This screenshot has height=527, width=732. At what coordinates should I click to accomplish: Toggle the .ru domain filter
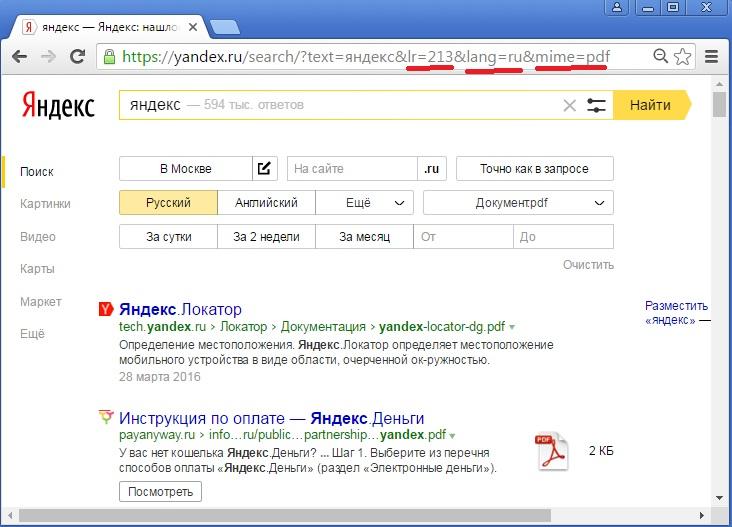pos(432,169)
